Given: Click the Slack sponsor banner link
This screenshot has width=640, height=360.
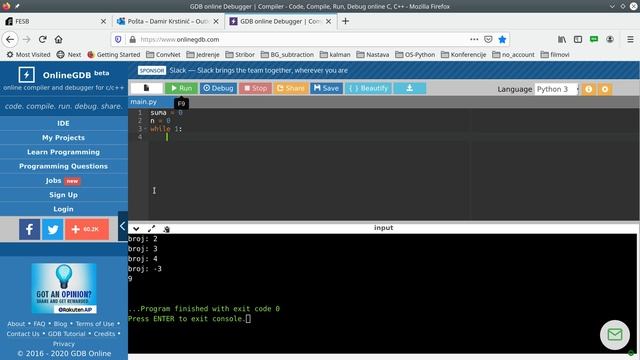Looking at the screenshot, I should [258, 70].
